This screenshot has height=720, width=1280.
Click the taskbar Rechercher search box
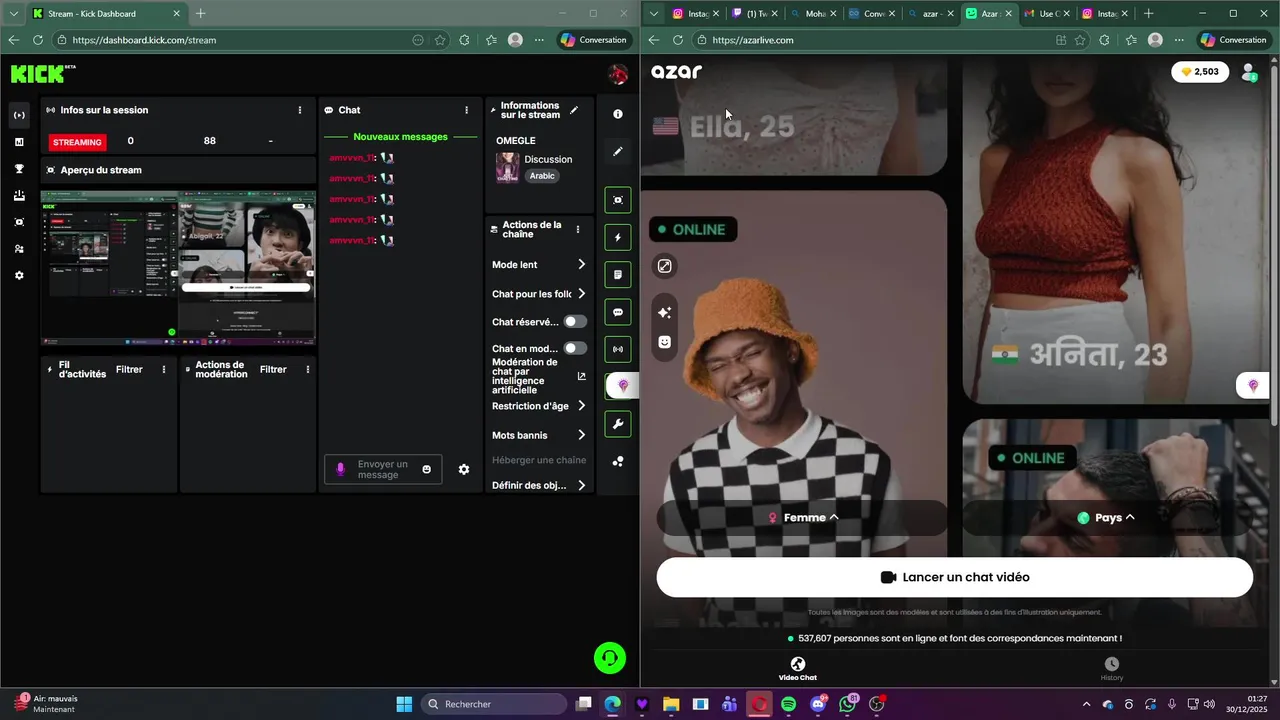click(x=494, y=704)
